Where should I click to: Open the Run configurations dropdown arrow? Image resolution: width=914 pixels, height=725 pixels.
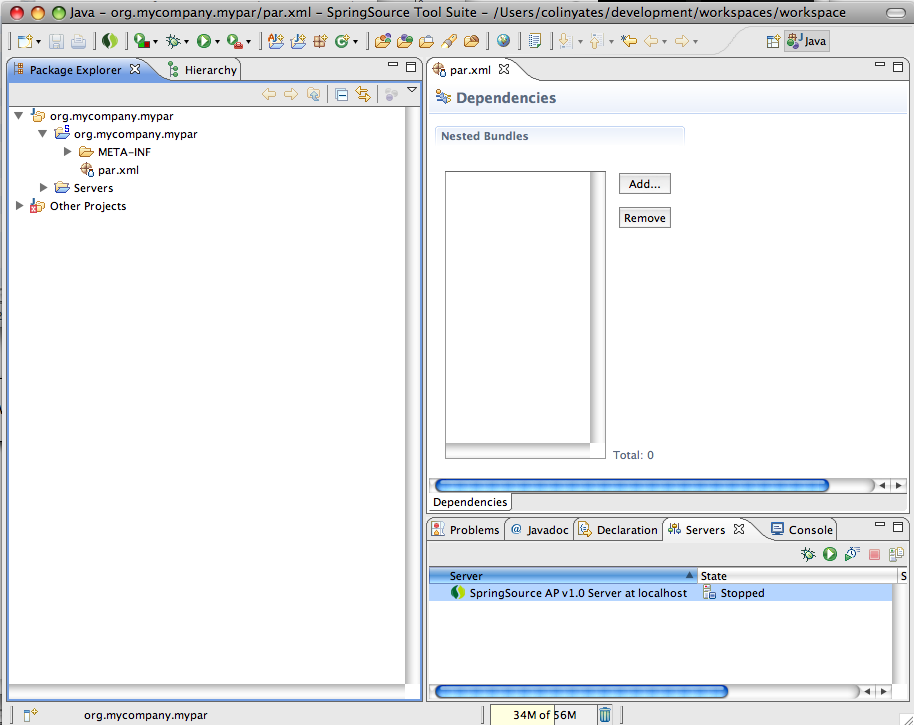217,42
